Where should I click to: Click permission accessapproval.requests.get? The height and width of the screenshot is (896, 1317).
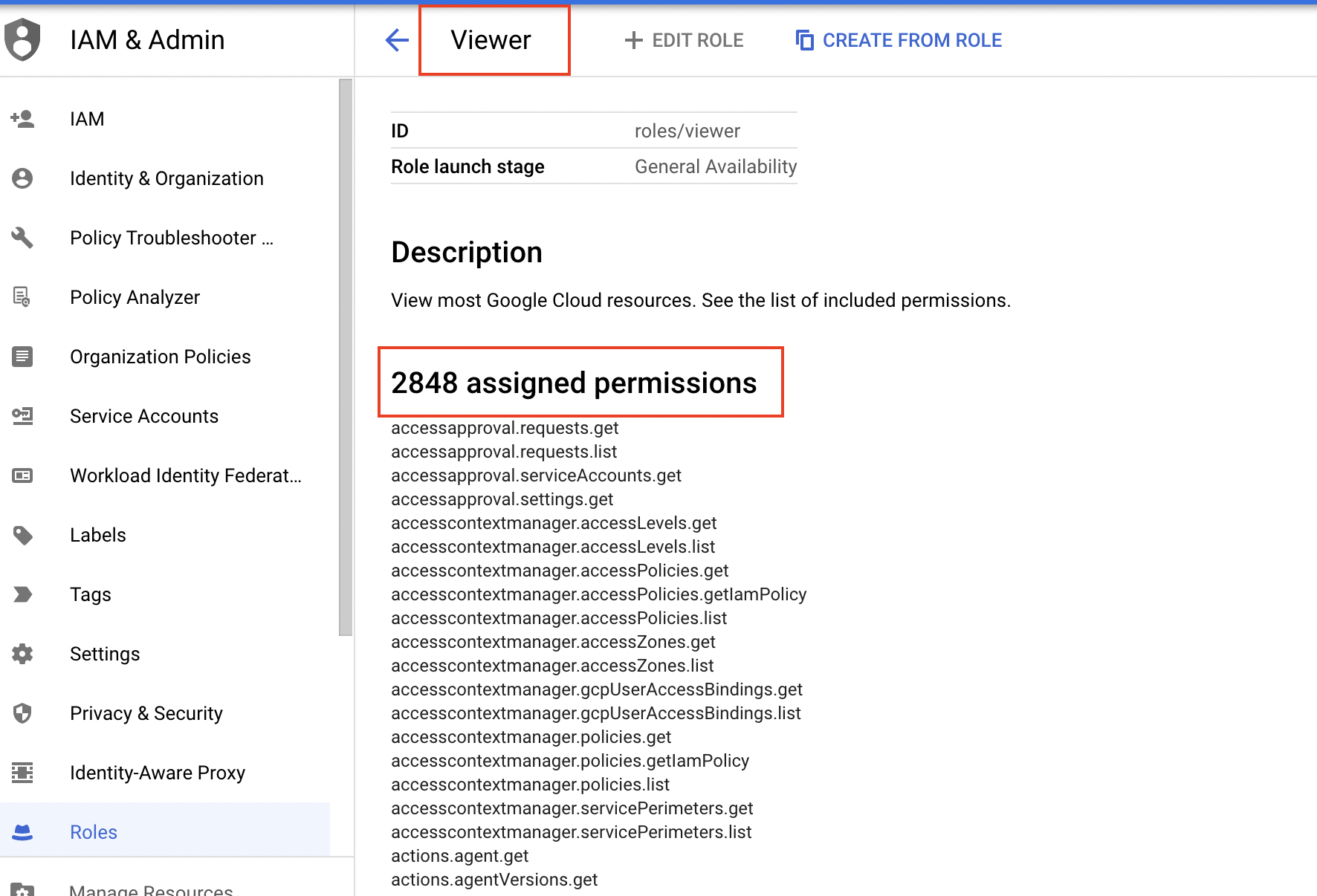505,428
